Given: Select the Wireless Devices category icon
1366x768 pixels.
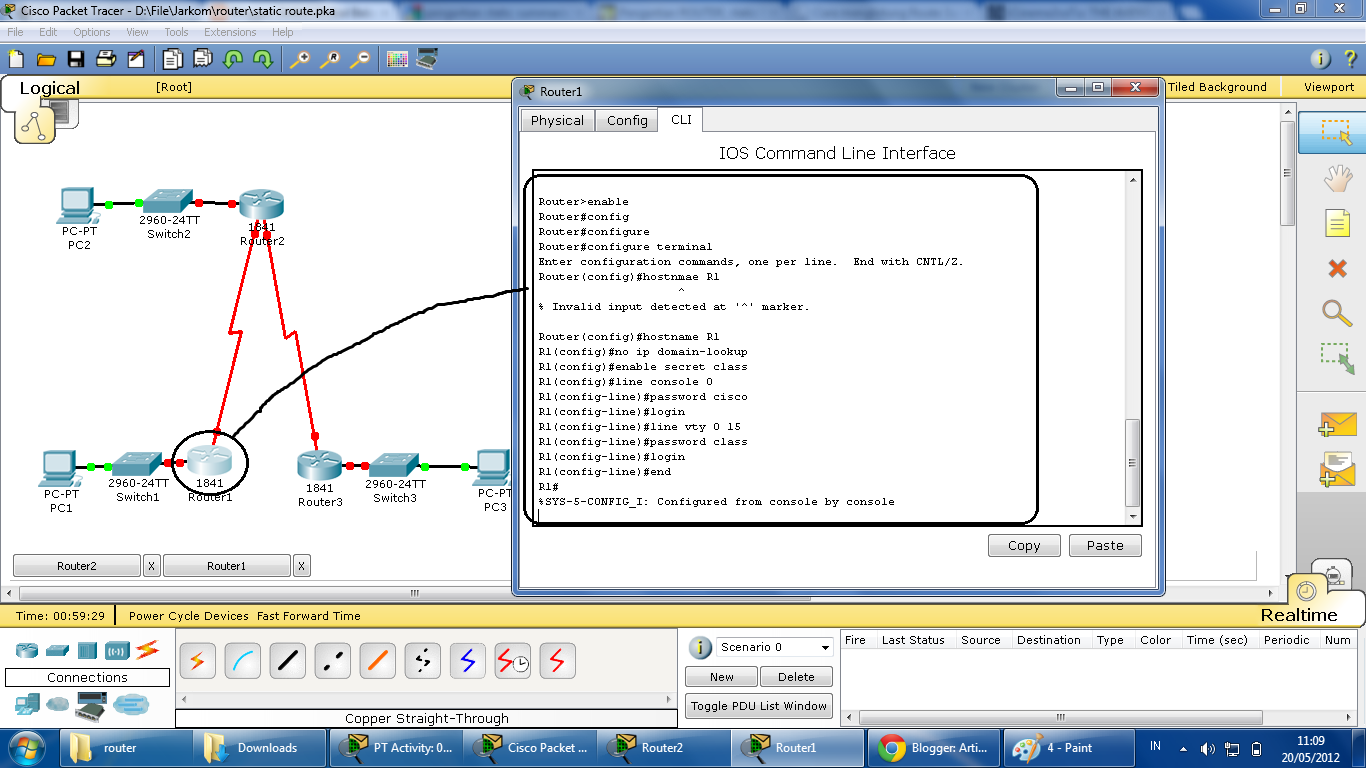Looking at the screenshot, I should click(x=117, y=650).
